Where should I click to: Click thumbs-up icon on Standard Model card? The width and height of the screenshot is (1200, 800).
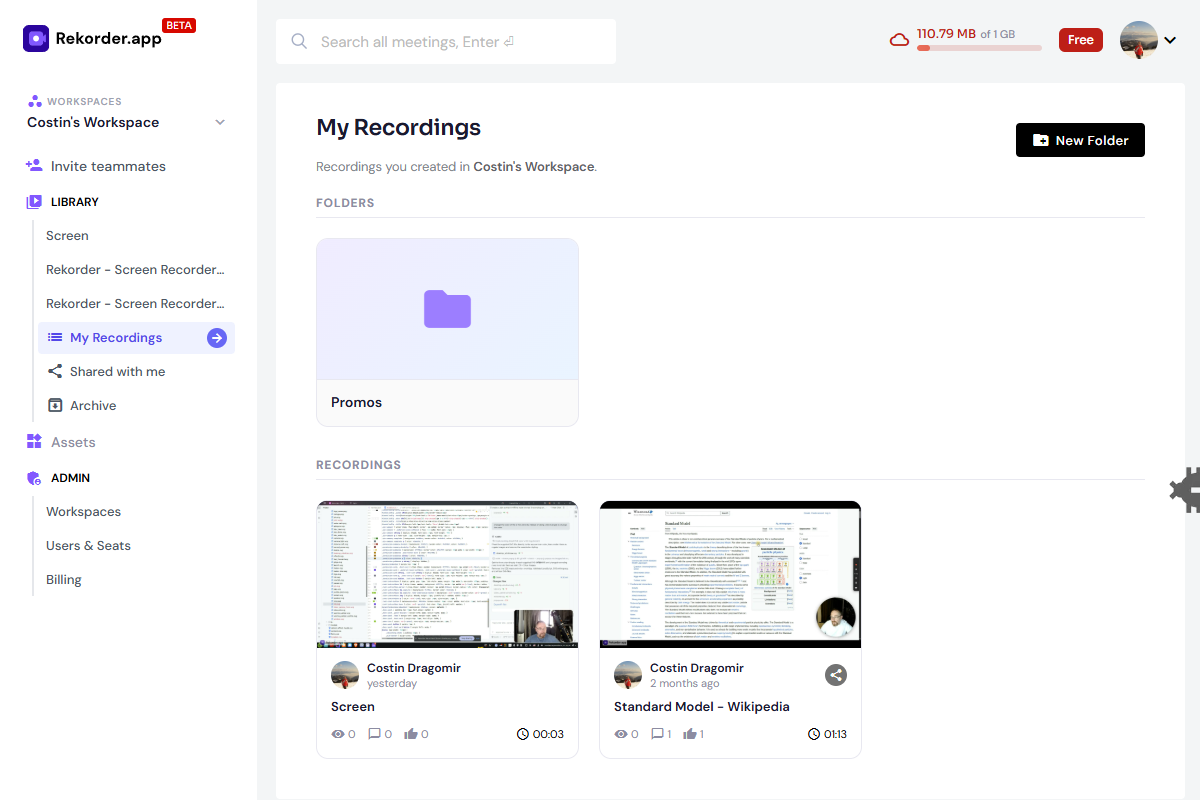tap(690, 734)
